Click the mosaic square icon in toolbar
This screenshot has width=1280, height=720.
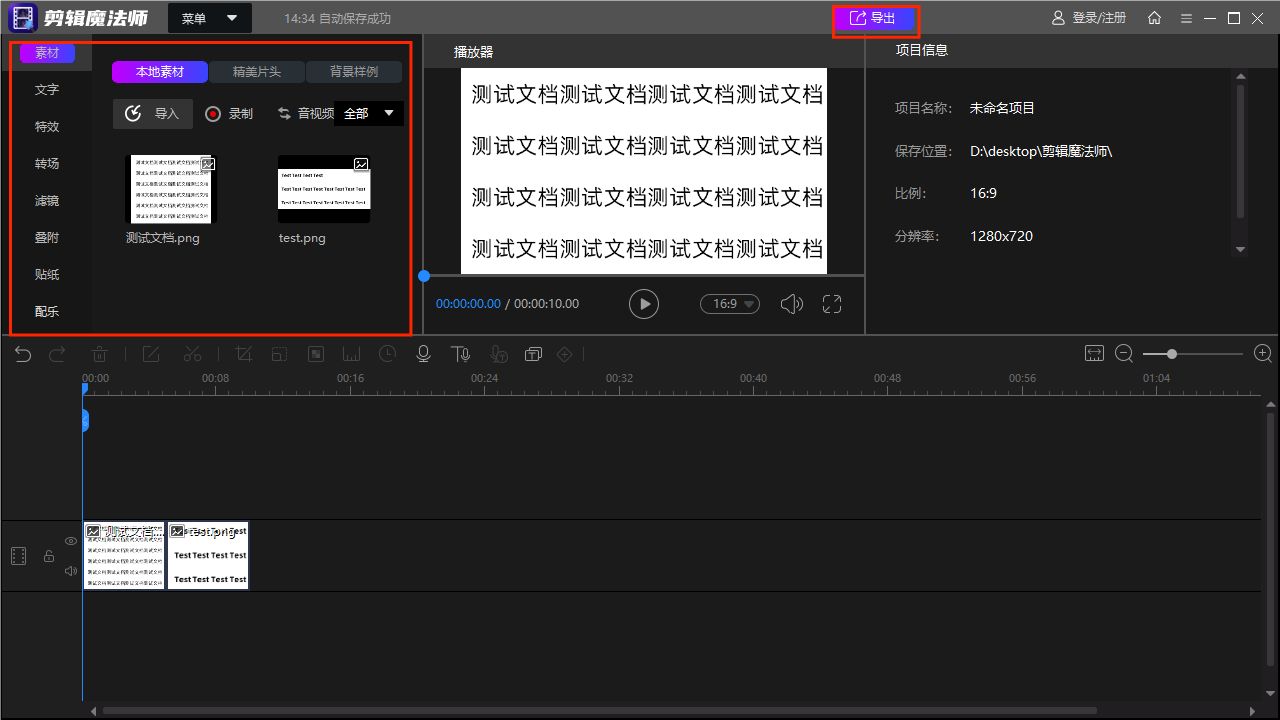pyautogui.click(x=315, y=354)
